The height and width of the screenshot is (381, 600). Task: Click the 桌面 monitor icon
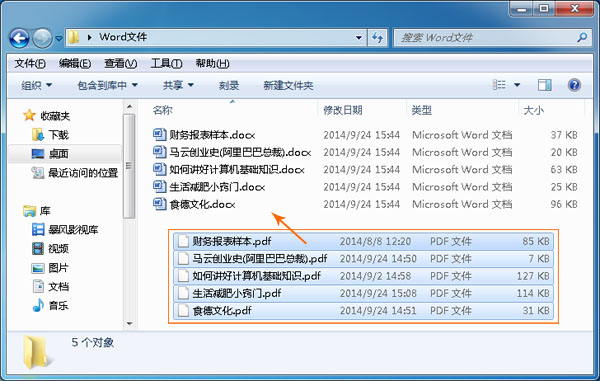coord(38,154)
